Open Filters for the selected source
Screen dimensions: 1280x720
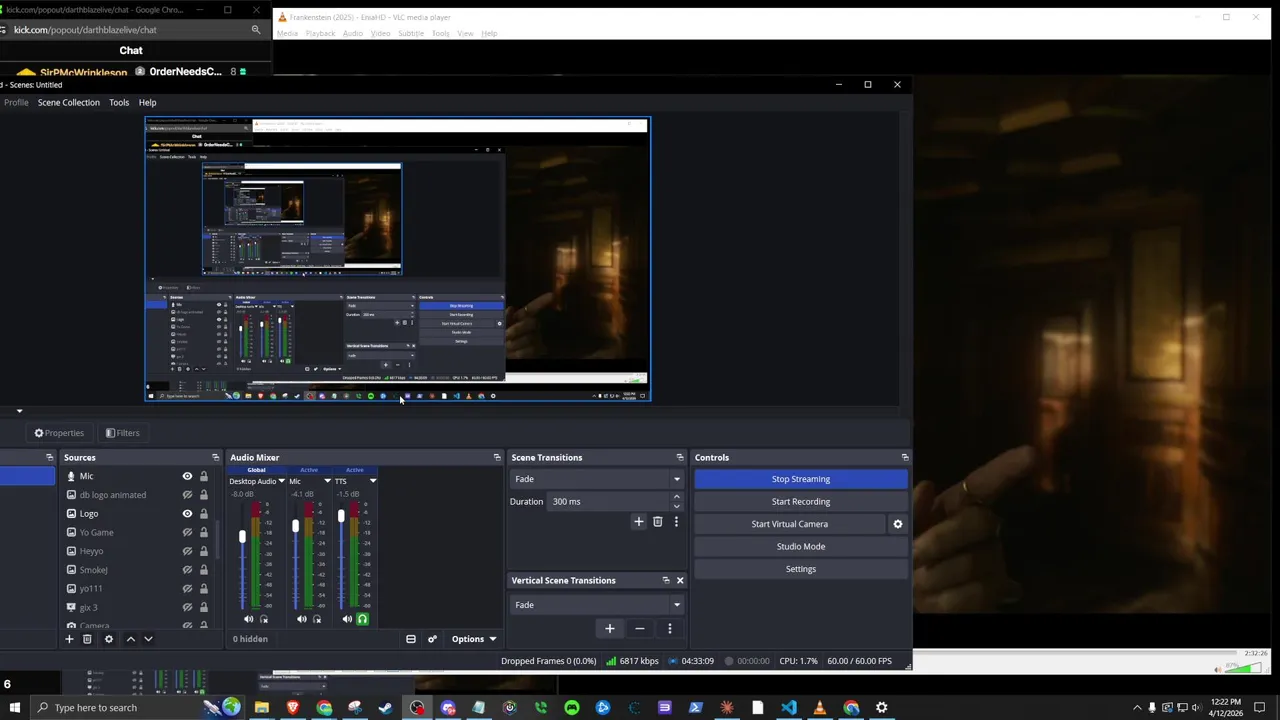click(122, 433)
